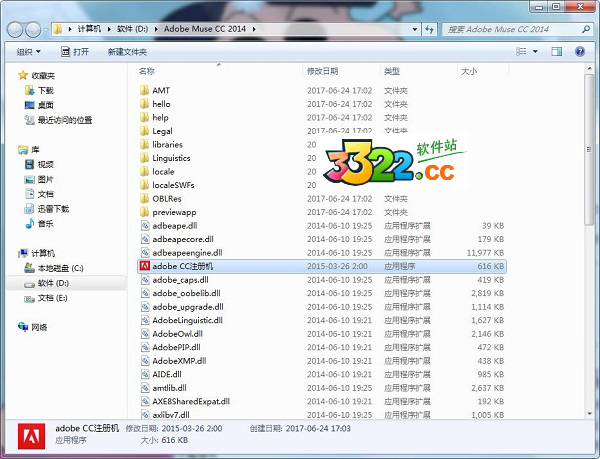This screenshot has width=600, height=459.
Task: Click the file list scroll down arrow
Action: [x=589, y=413]
